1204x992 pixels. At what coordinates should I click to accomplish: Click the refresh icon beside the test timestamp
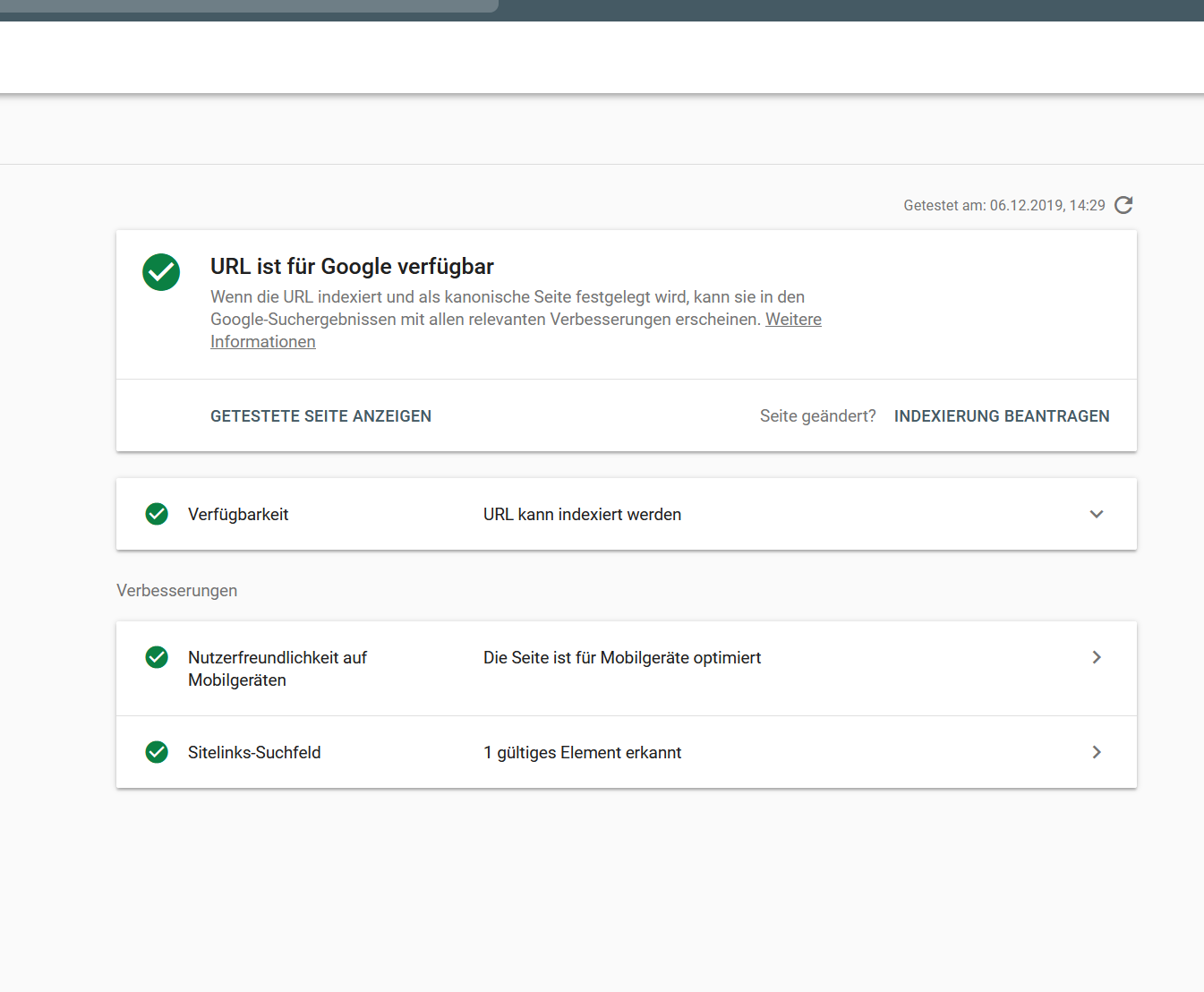tap(1123, 205)
